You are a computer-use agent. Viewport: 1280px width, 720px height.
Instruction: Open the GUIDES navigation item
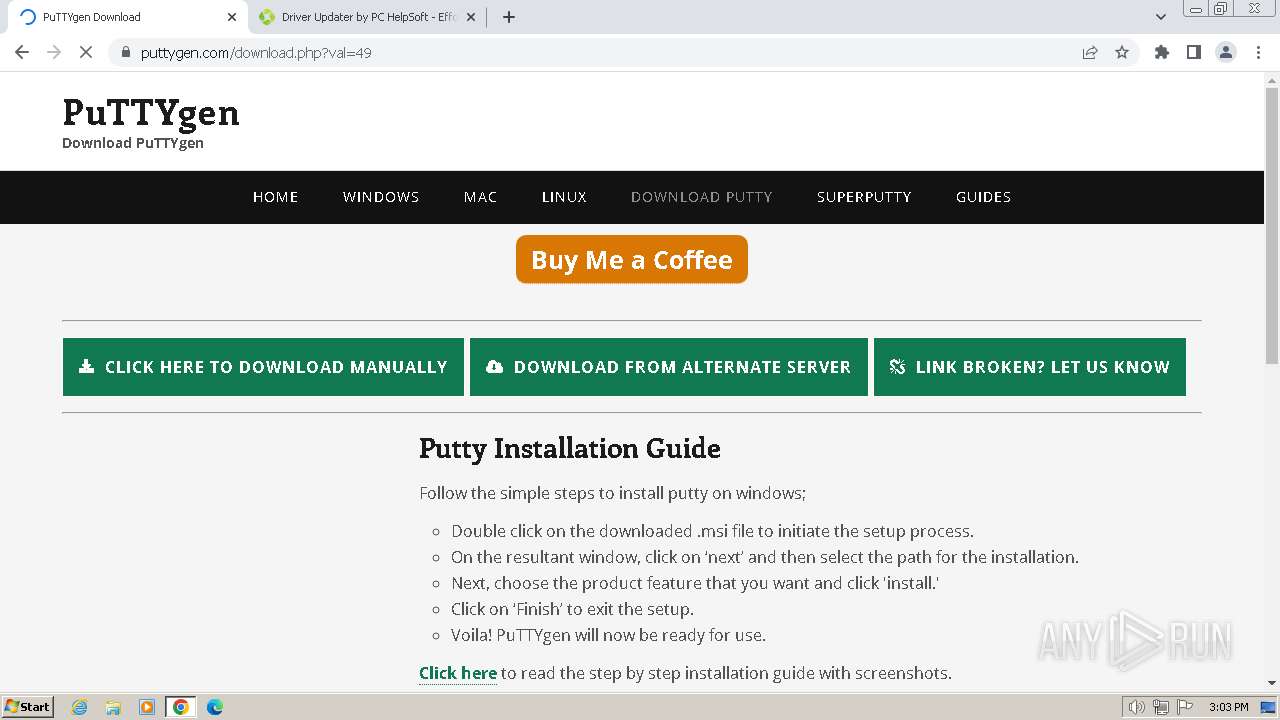point(983,197)
